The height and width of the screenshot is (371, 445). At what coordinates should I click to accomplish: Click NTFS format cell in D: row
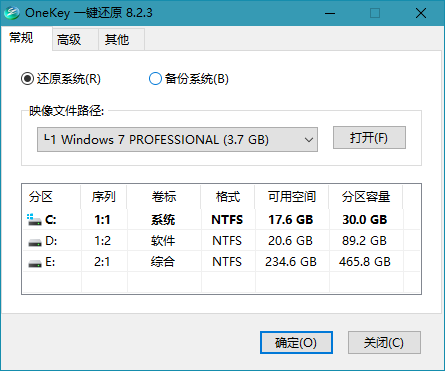click(x=227, y=241)
